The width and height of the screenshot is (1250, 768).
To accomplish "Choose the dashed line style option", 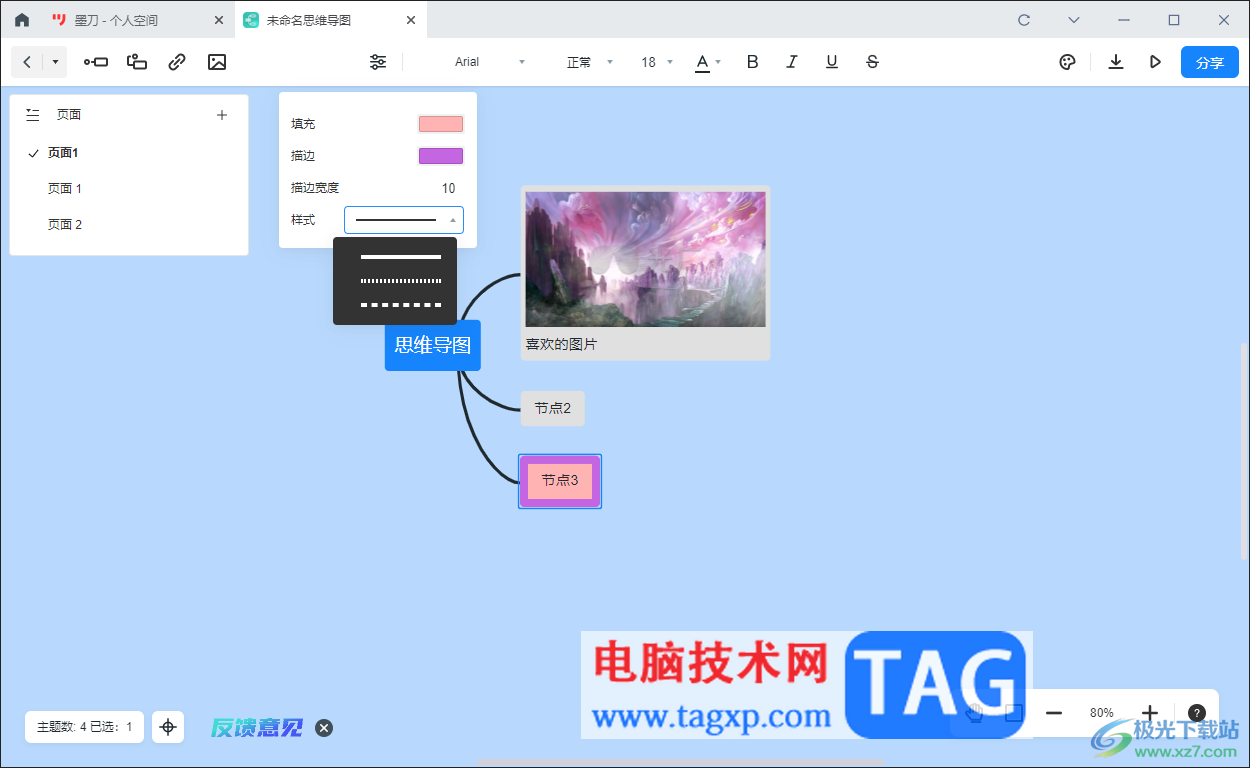I will [400, 305].
